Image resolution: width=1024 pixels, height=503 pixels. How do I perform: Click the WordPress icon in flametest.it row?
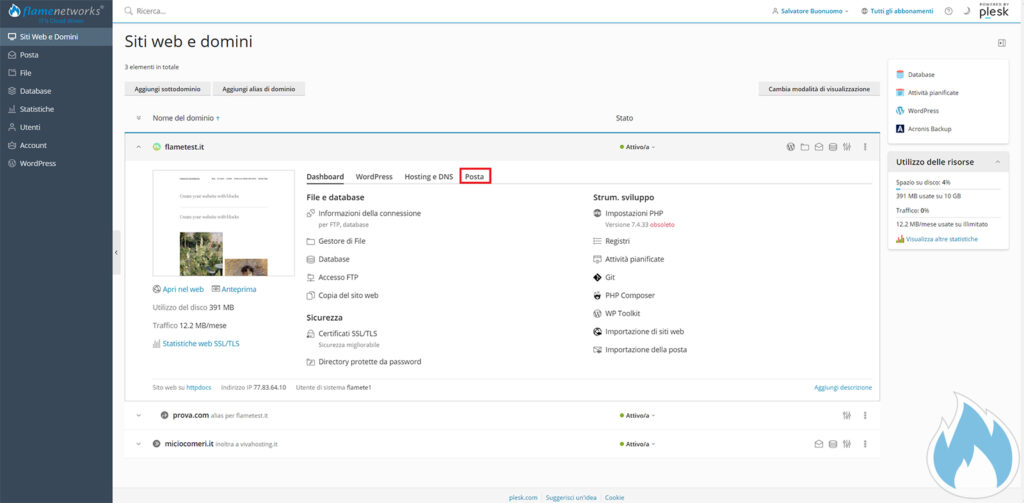[790, 147]
